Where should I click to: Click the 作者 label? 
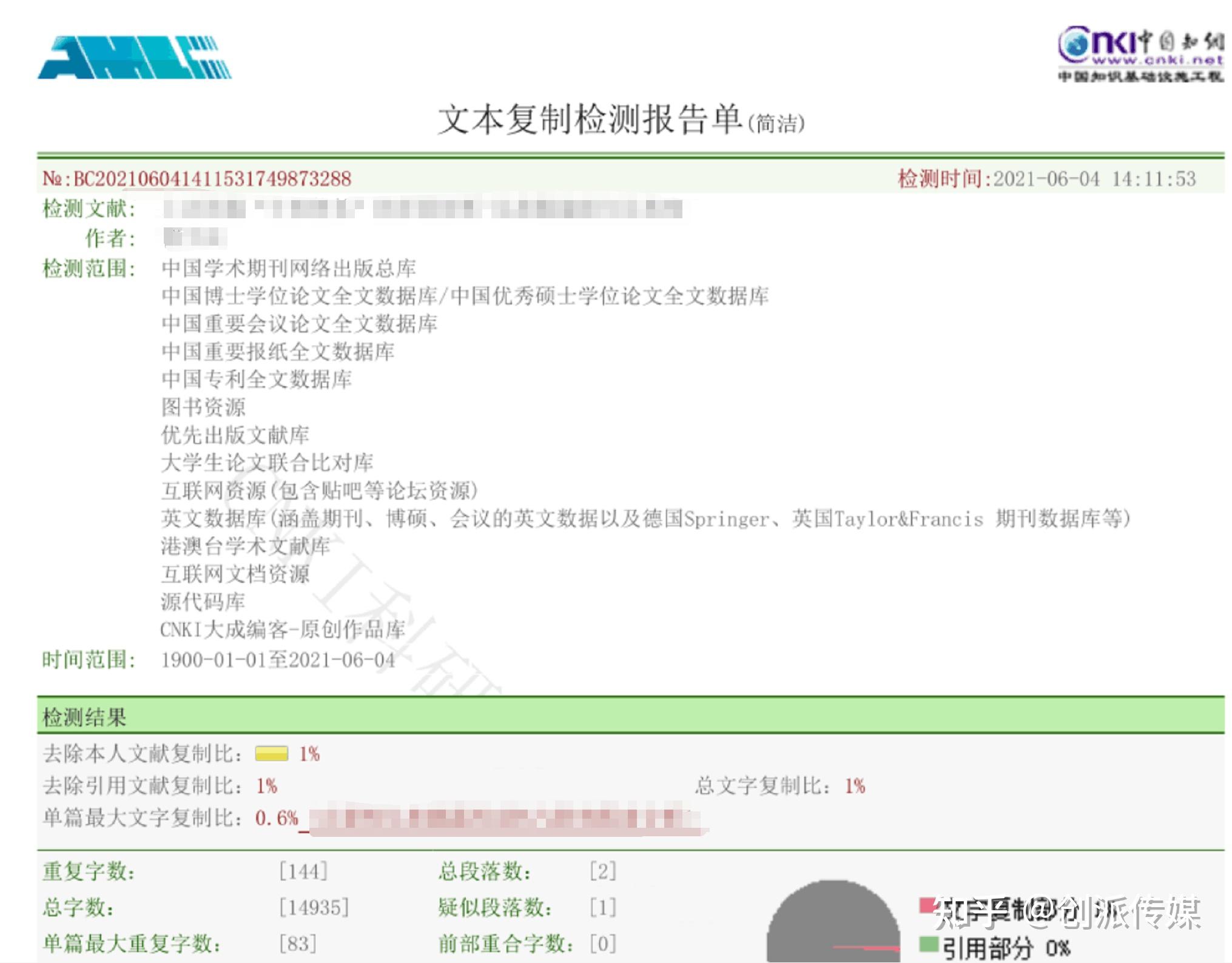tap(110, 238)
